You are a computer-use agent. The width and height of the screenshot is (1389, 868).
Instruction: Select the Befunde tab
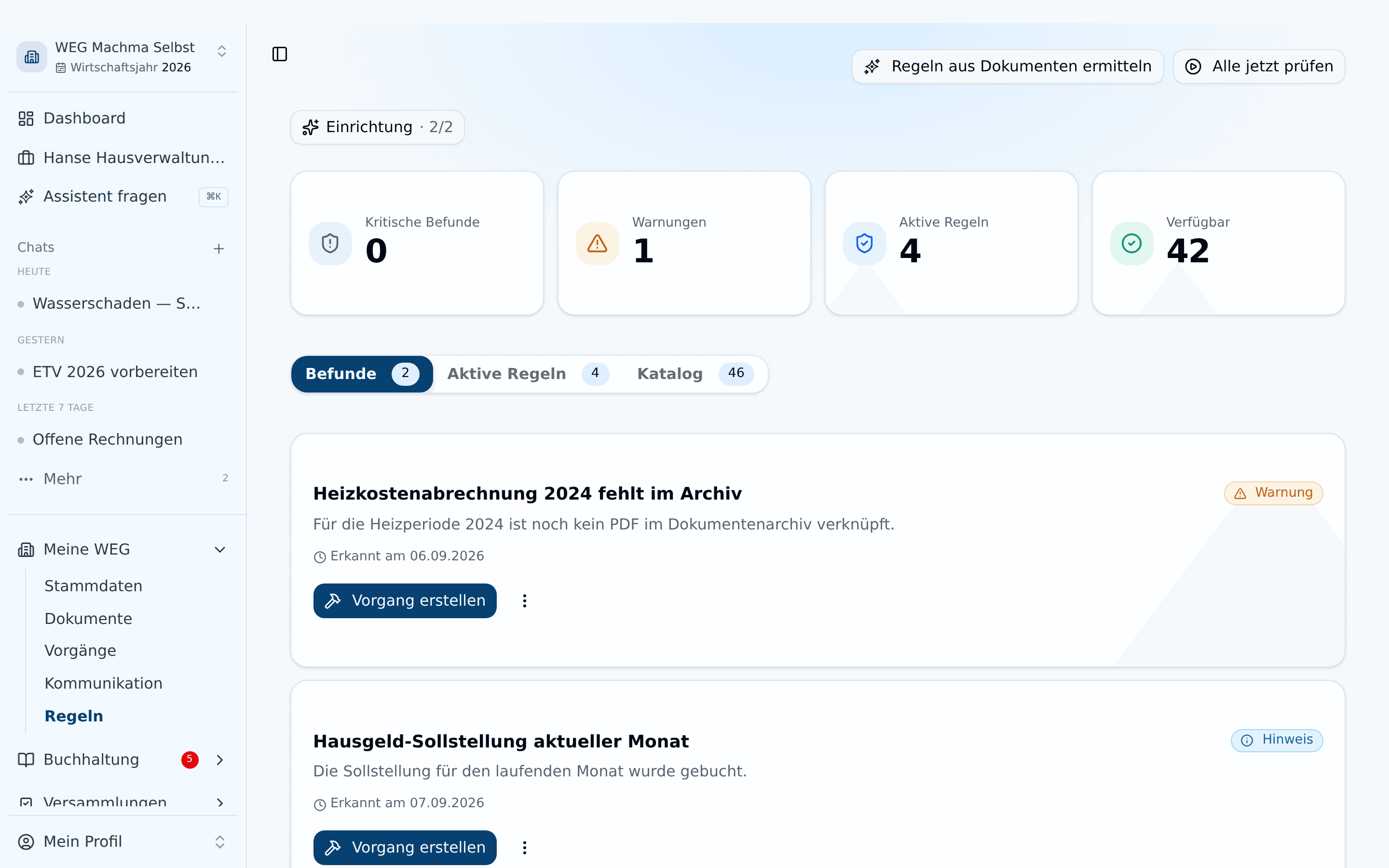[362, 374]
